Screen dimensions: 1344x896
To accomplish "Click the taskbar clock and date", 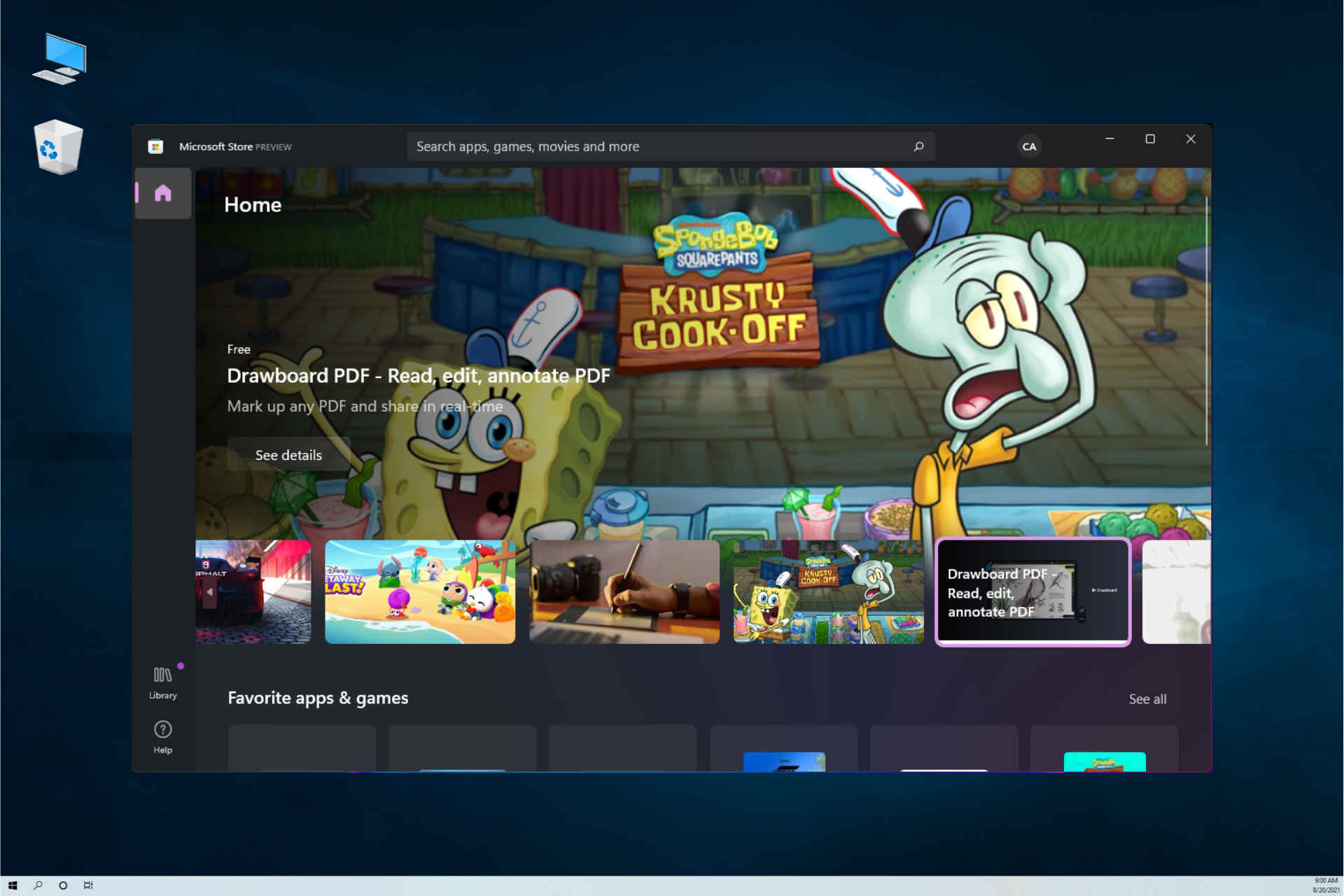I will click(x=1326, y=885).
